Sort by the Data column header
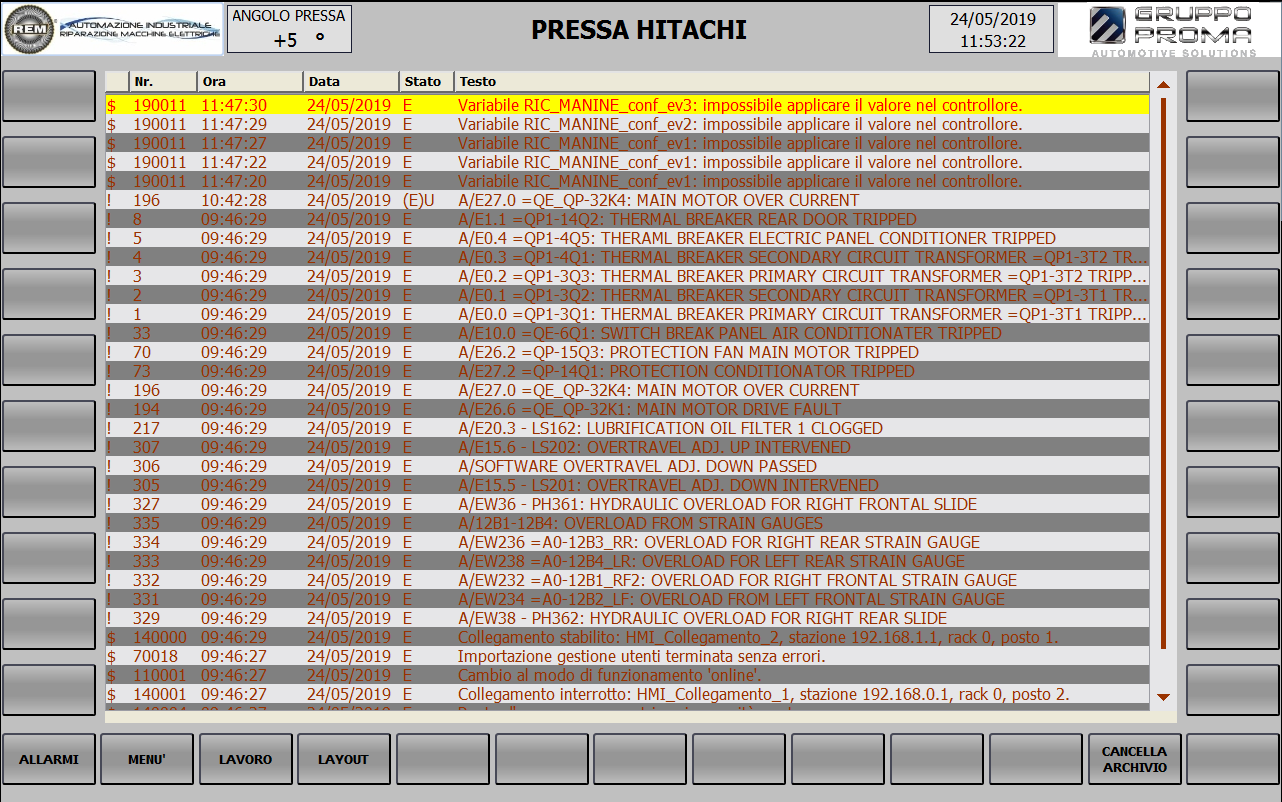The height and width of the screenshot is (802, 1282). click(x=351, y=82)
